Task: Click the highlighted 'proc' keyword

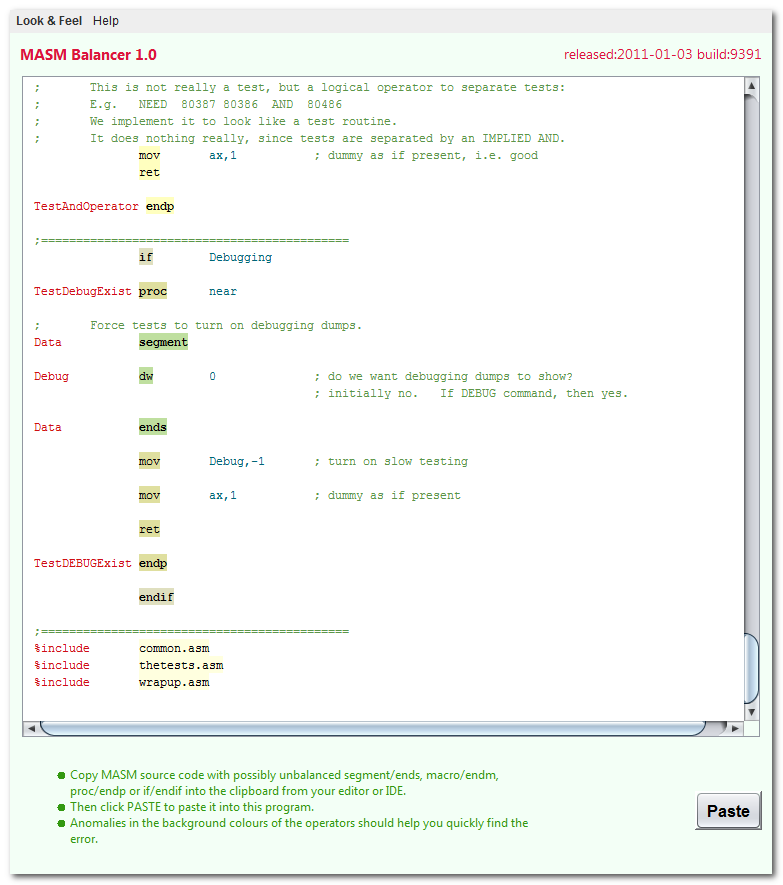Action: pos(153,291)
